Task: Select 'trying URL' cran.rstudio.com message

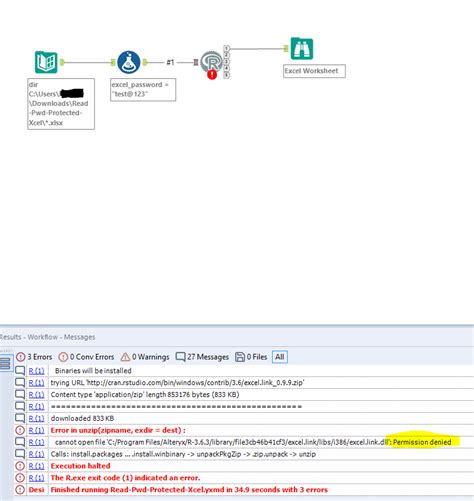Action: click(177, 383)
